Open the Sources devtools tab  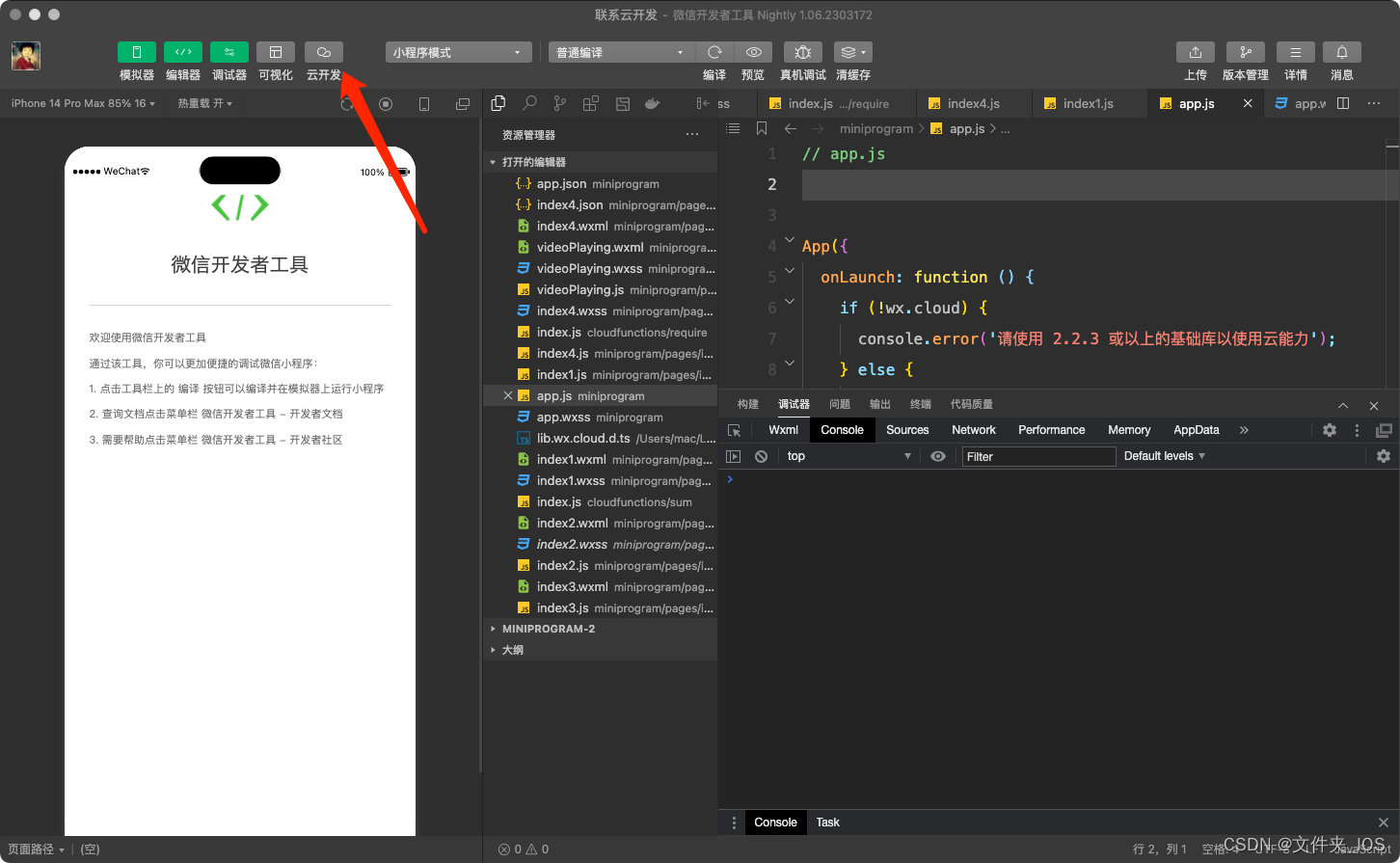pyautogui.click(x=907, y=430)
